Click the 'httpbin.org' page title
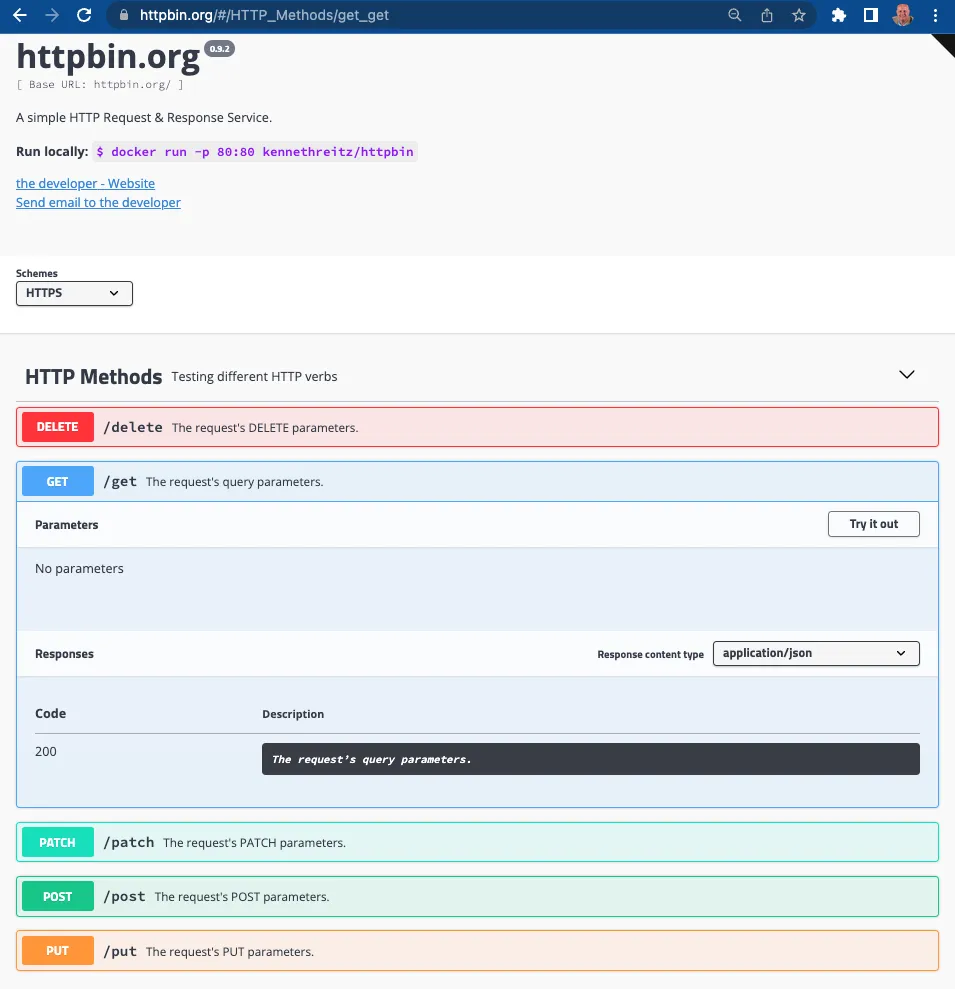955x989 pixels. point(108,57)
